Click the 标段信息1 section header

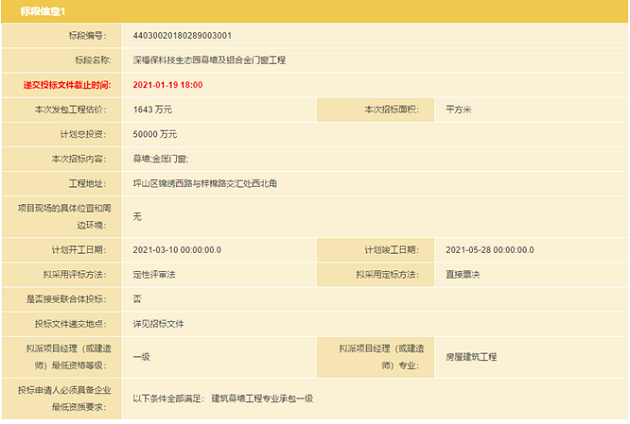[47, 11]
